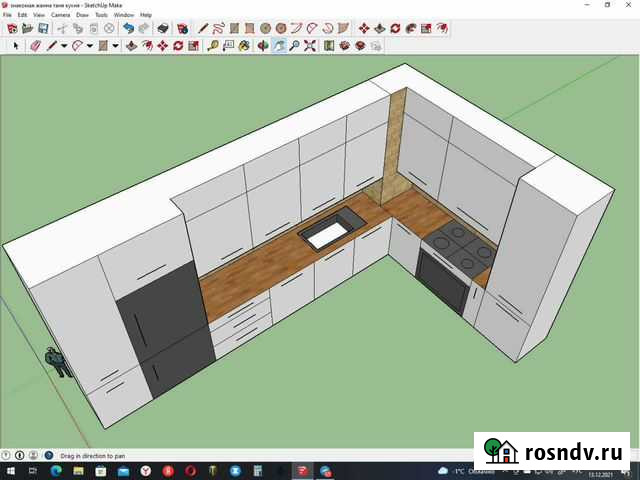The image size is (640, 480).
Task: Select the Pan hand tool
Action: [279, 45]
